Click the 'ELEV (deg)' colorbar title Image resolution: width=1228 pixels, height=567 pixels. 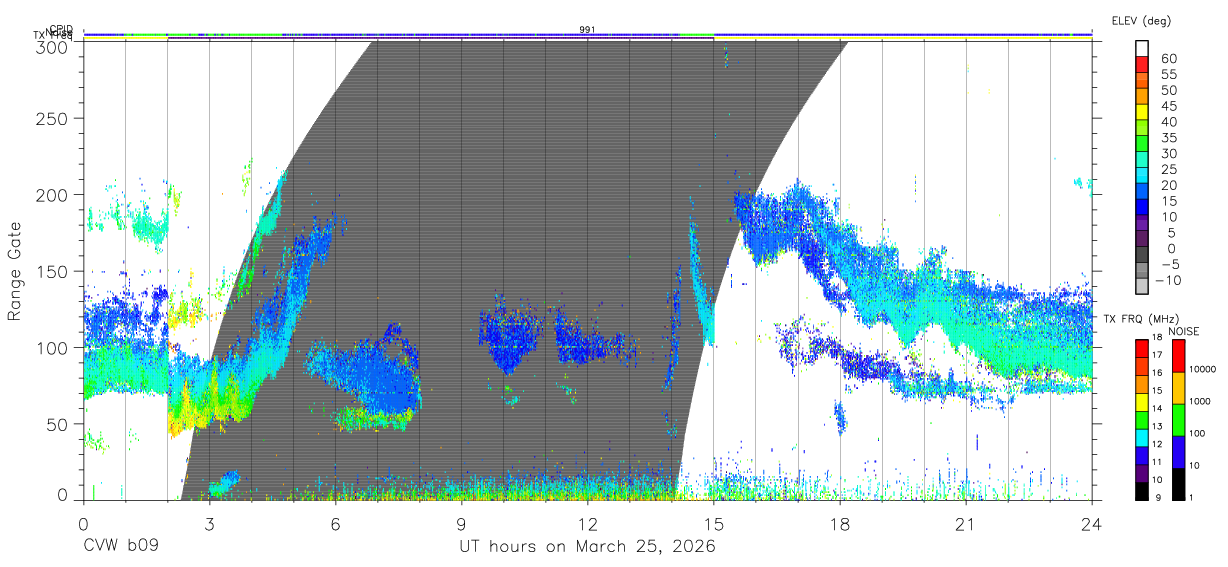pyautogui.click(x=1141, y=21)
